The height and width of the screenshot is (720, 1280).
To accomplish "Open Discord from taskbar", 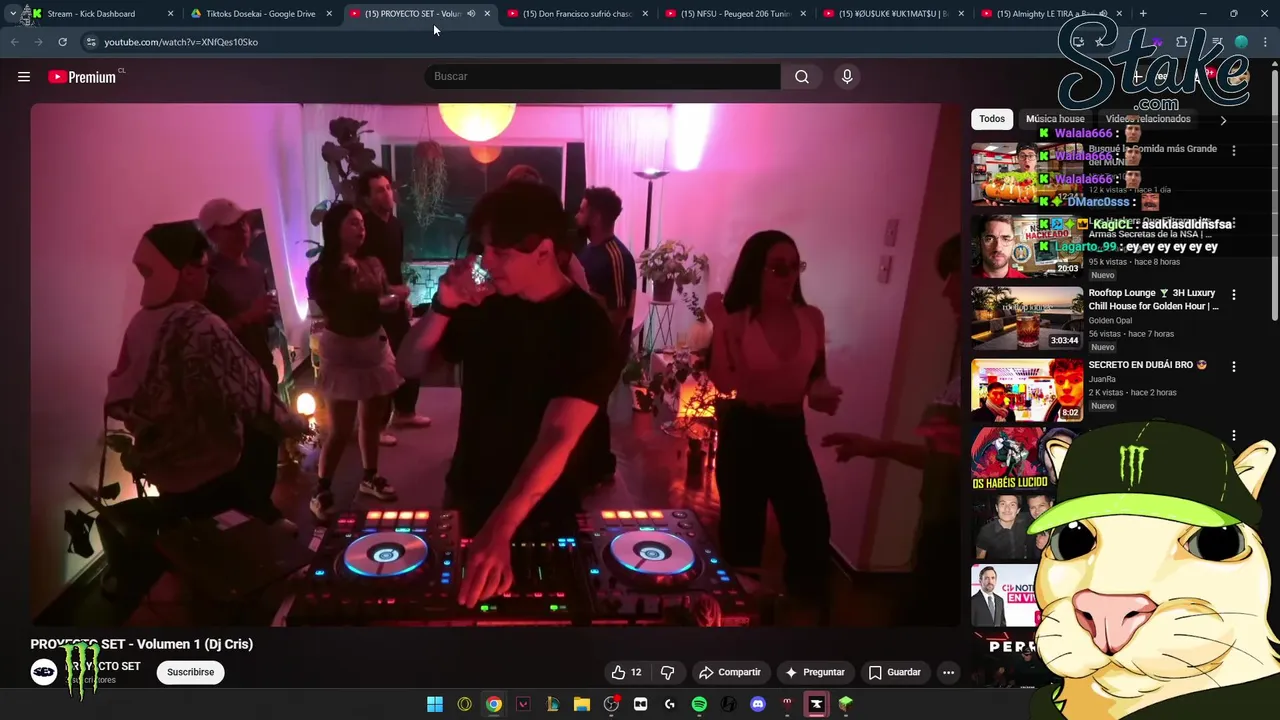I will pos(758,704).
